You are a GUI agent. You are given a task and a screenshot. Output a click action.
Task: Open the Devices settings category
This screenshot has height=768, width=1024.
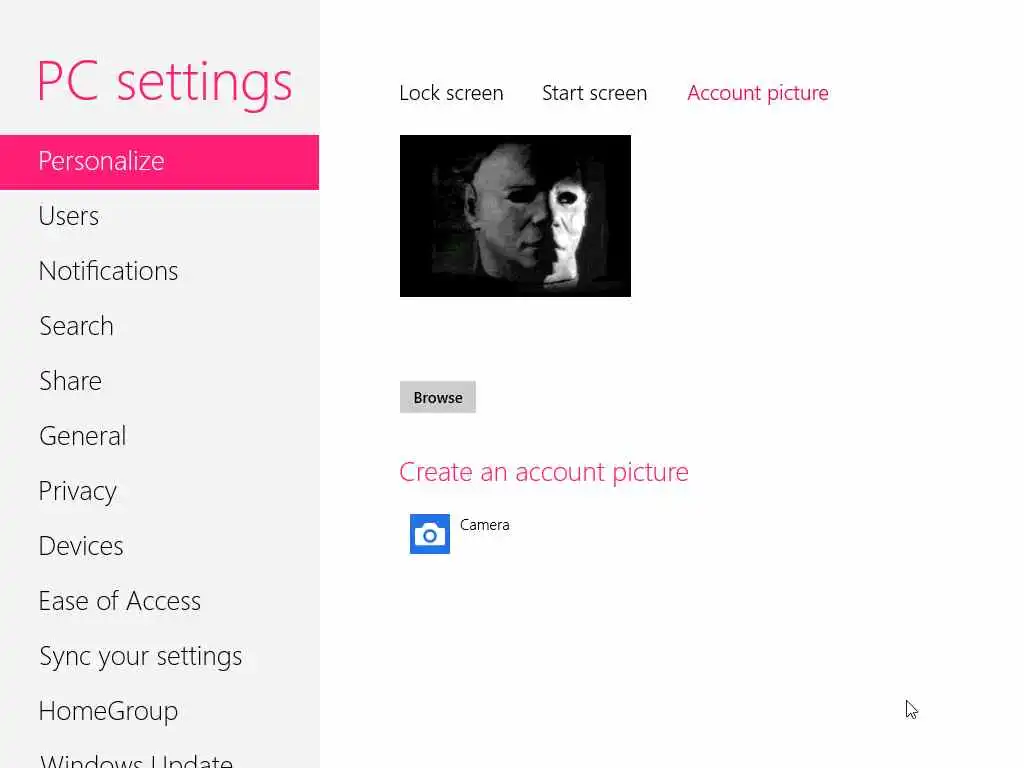click(x=81, y=546)
